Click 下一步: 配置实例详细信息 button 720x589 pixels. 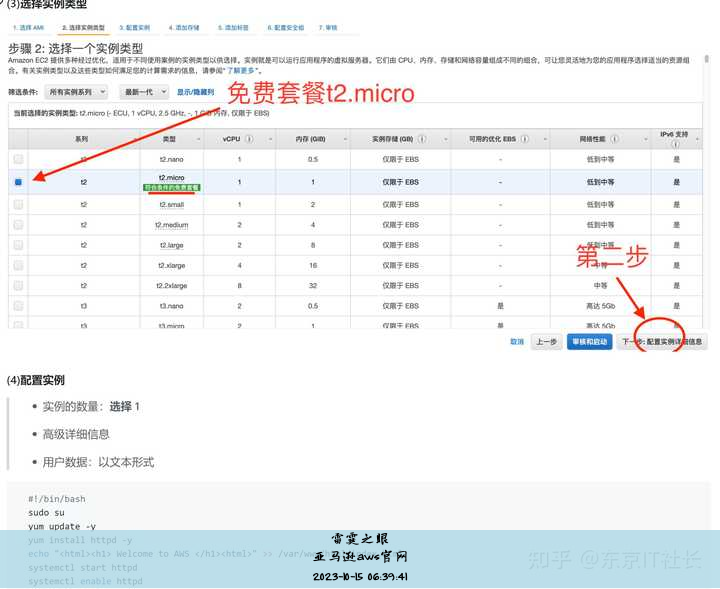click(x=662, y=342)
